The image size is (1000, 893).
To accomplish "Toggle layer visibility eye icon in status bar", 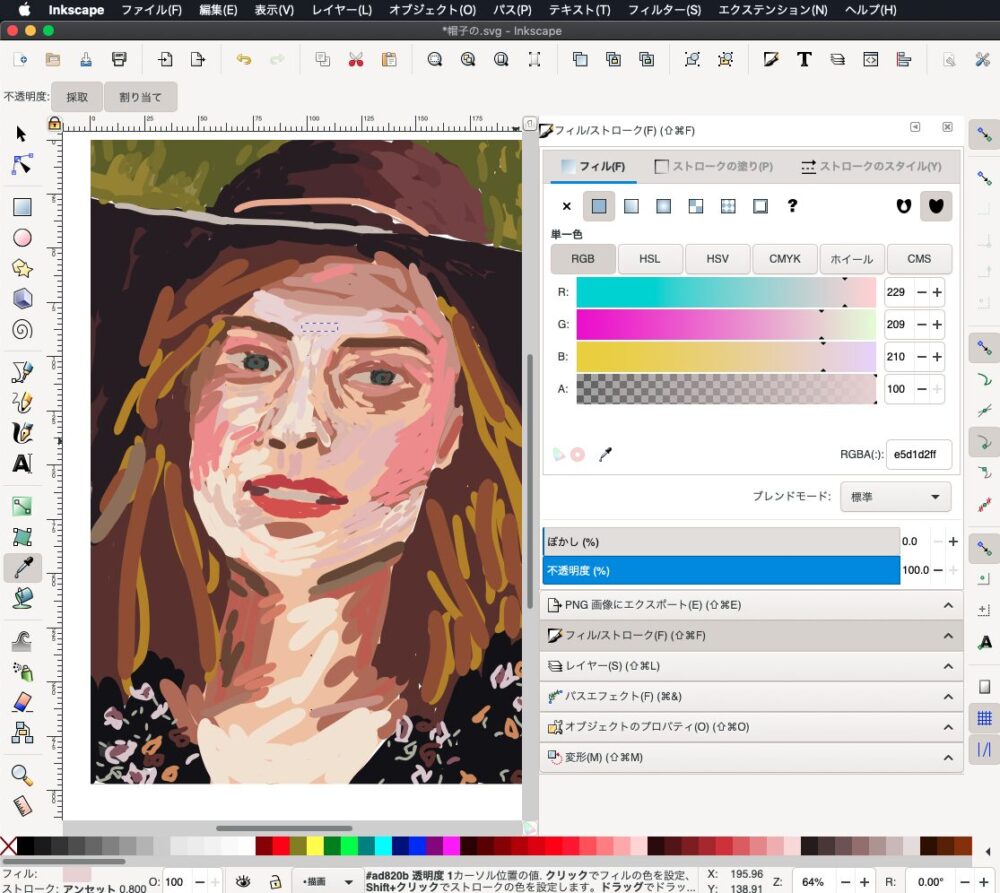I will pyautogui.click(x=243, y=881).
